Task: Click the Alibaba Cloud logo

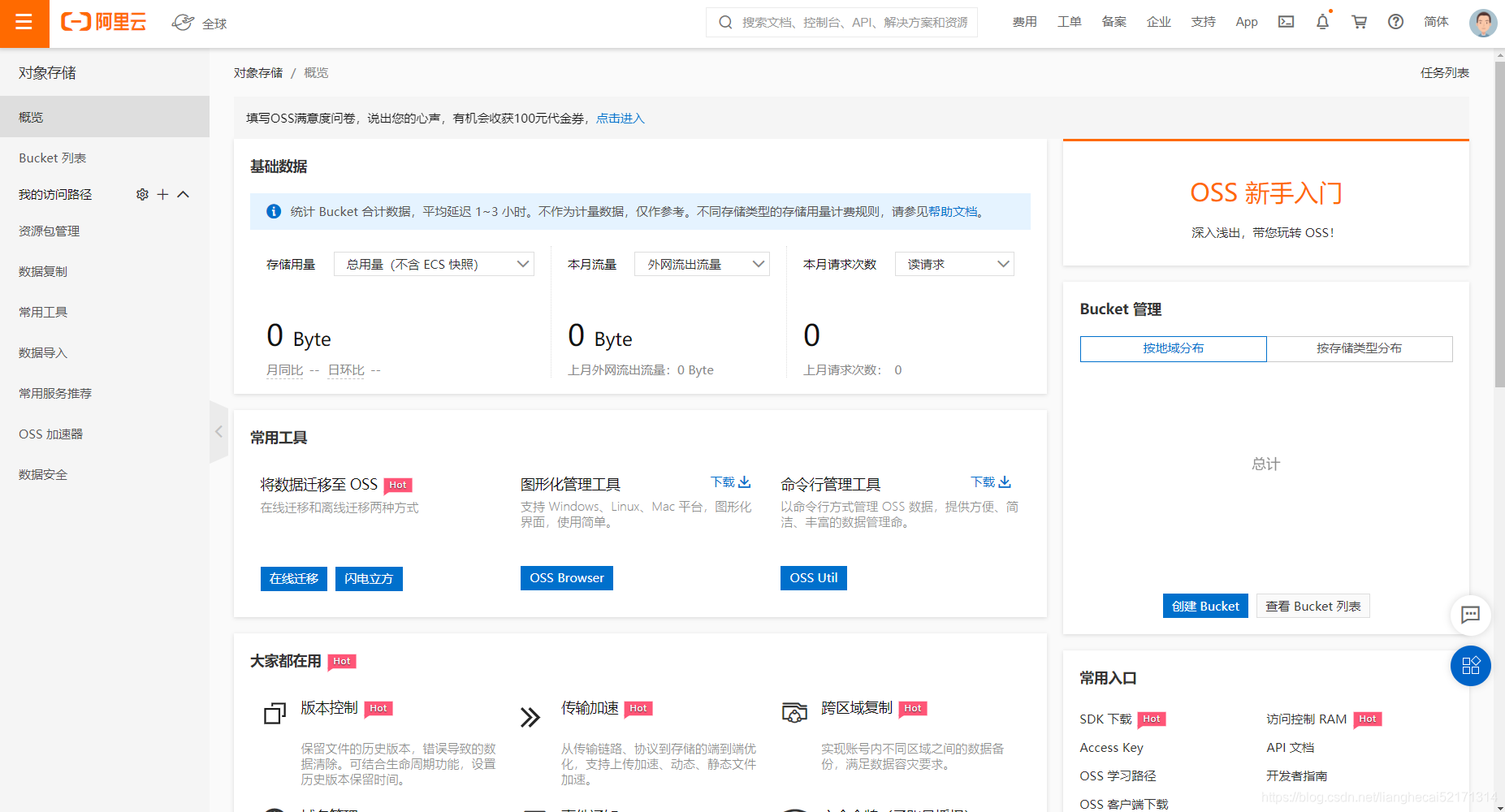Action: [104, 22]
